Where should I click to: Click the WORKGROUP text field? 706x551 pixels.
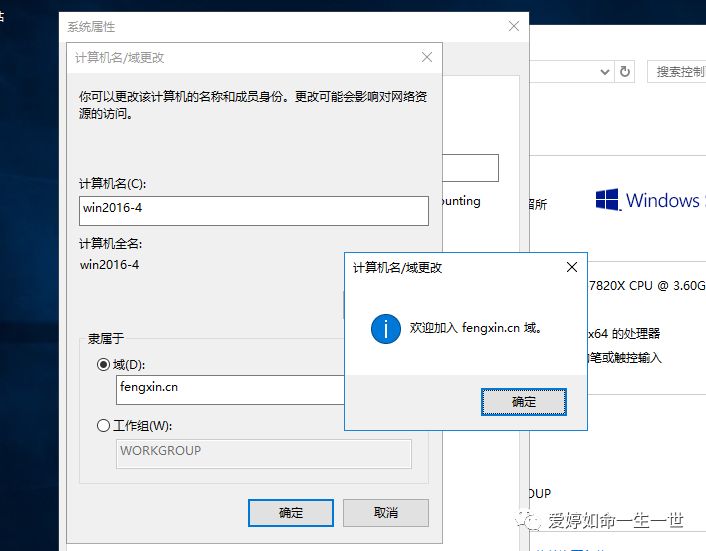click(x=263, y=454)
